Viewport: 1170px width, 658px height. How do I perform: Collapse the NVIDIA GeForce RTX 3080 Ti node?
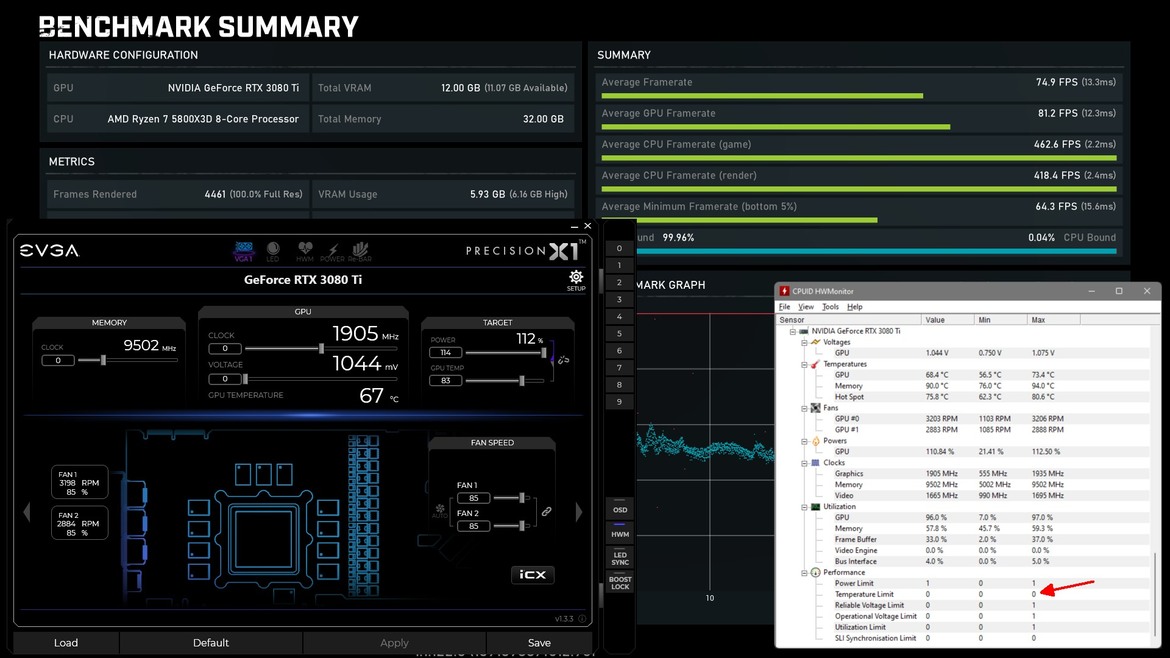(x=792, y=331)
